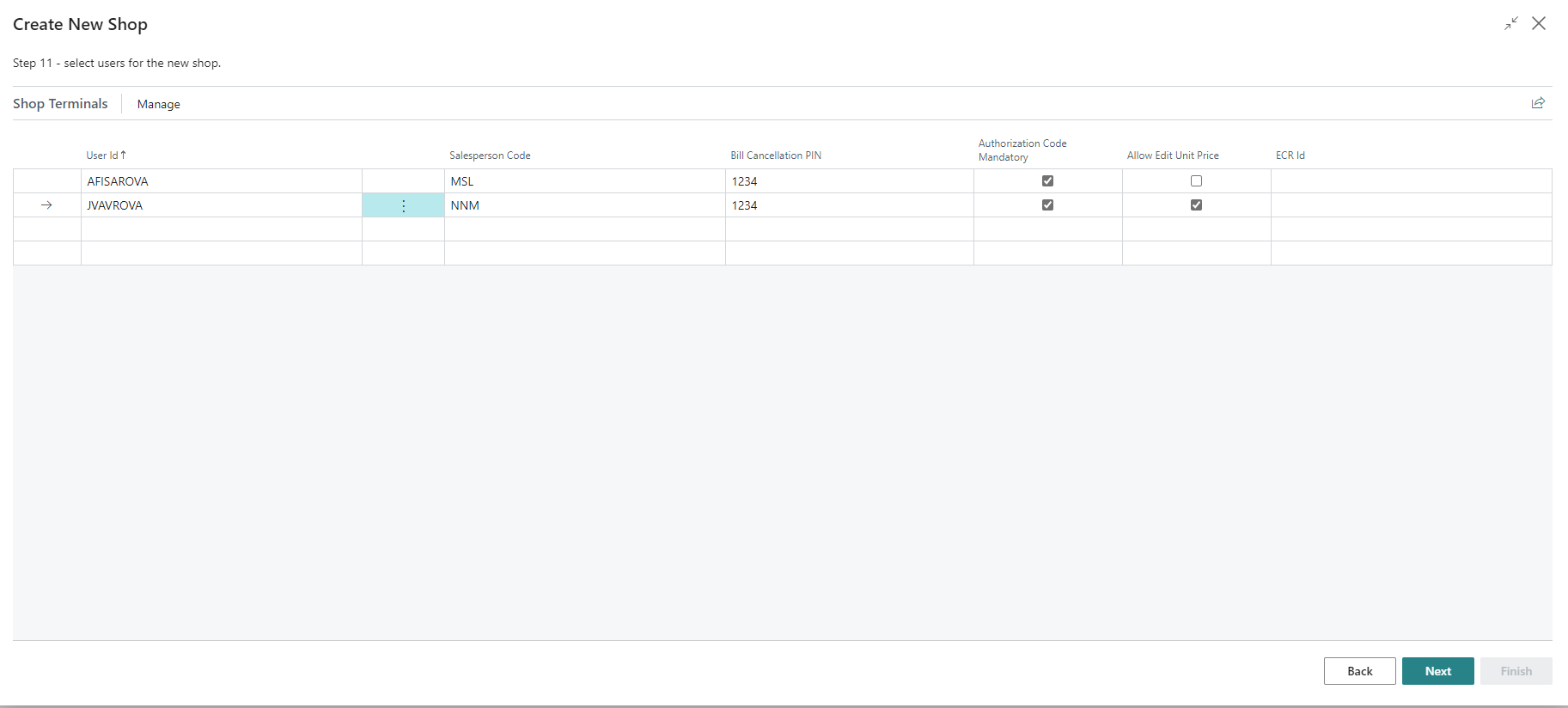The image size is (1568, 708).
Task: Edit JVAVROVA's Bill Cancellation PIN 1234
Action: (850, 205)
